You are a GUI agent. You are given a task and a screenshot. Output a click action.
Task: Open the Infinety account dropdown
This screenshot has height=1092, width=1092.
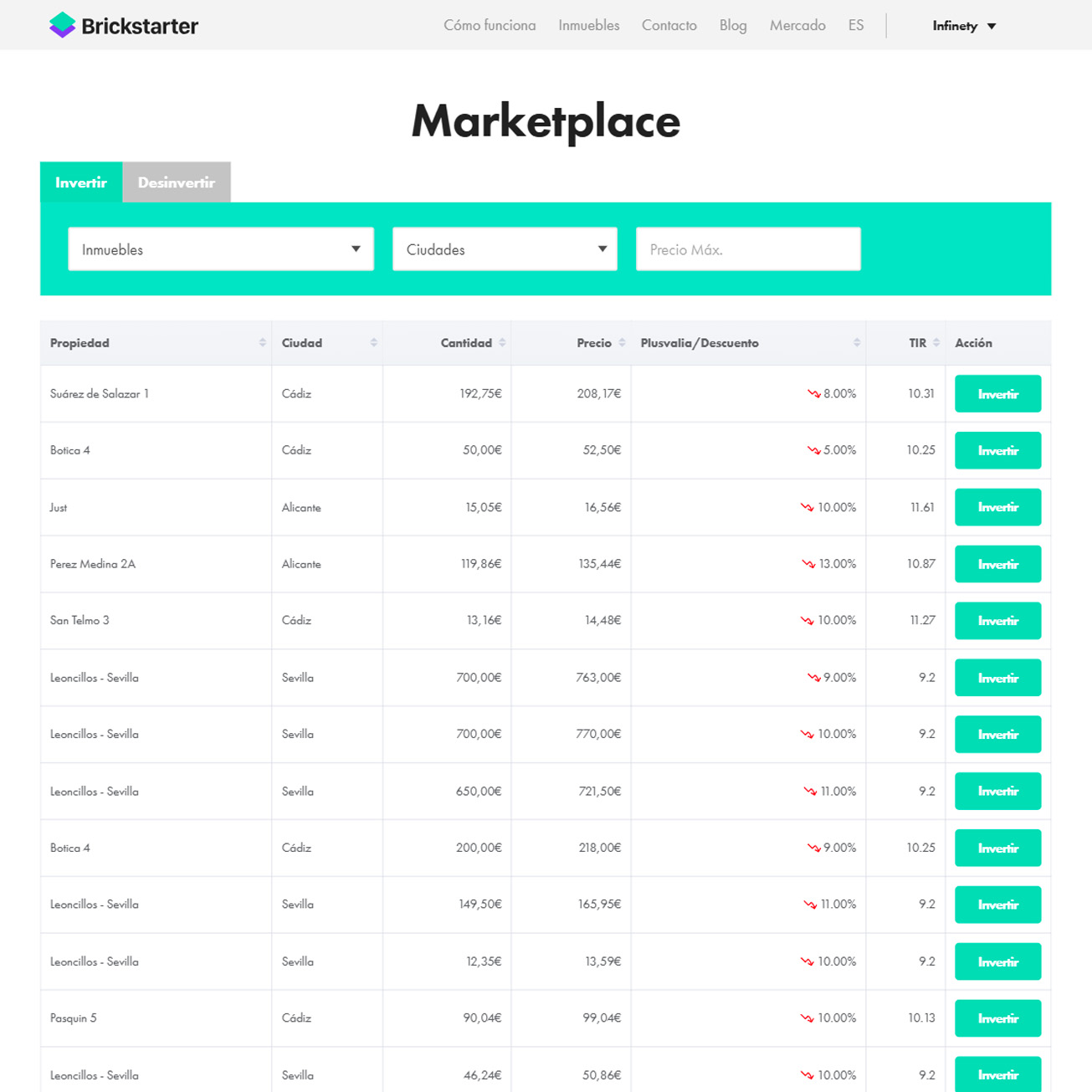click(x=964, y=26)
